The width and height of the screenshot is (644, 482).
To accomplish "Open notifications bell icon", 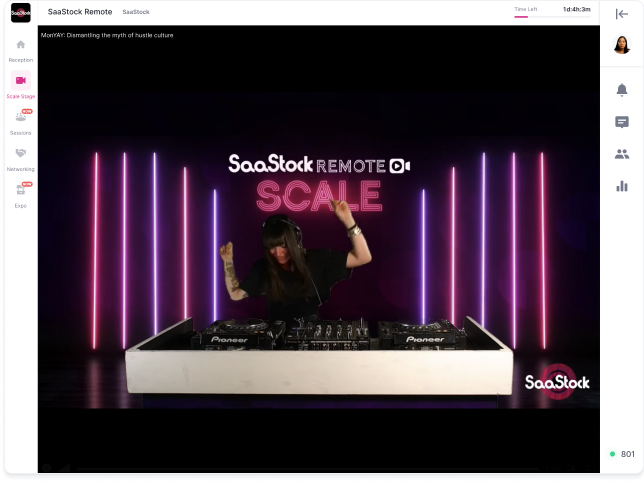I will pos(621,90).
